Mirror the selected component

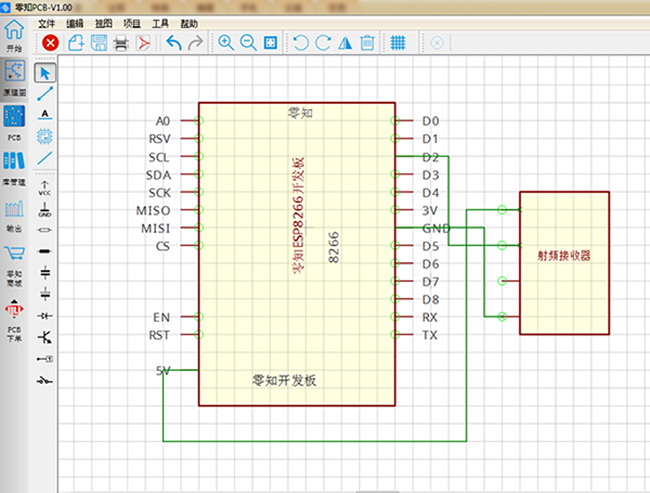(x=345, y=43)
